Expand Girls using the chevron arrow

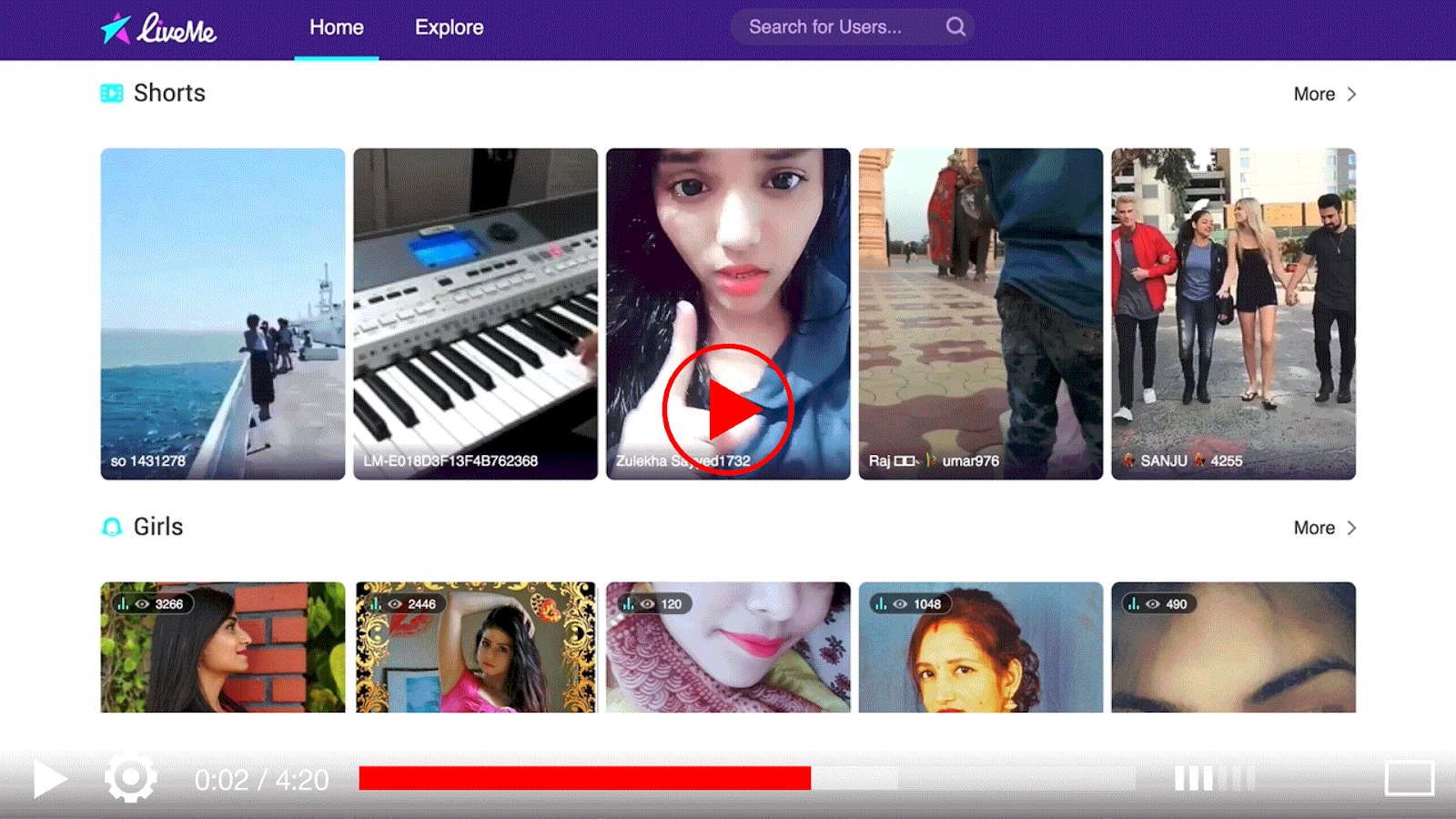[1351, 528]
